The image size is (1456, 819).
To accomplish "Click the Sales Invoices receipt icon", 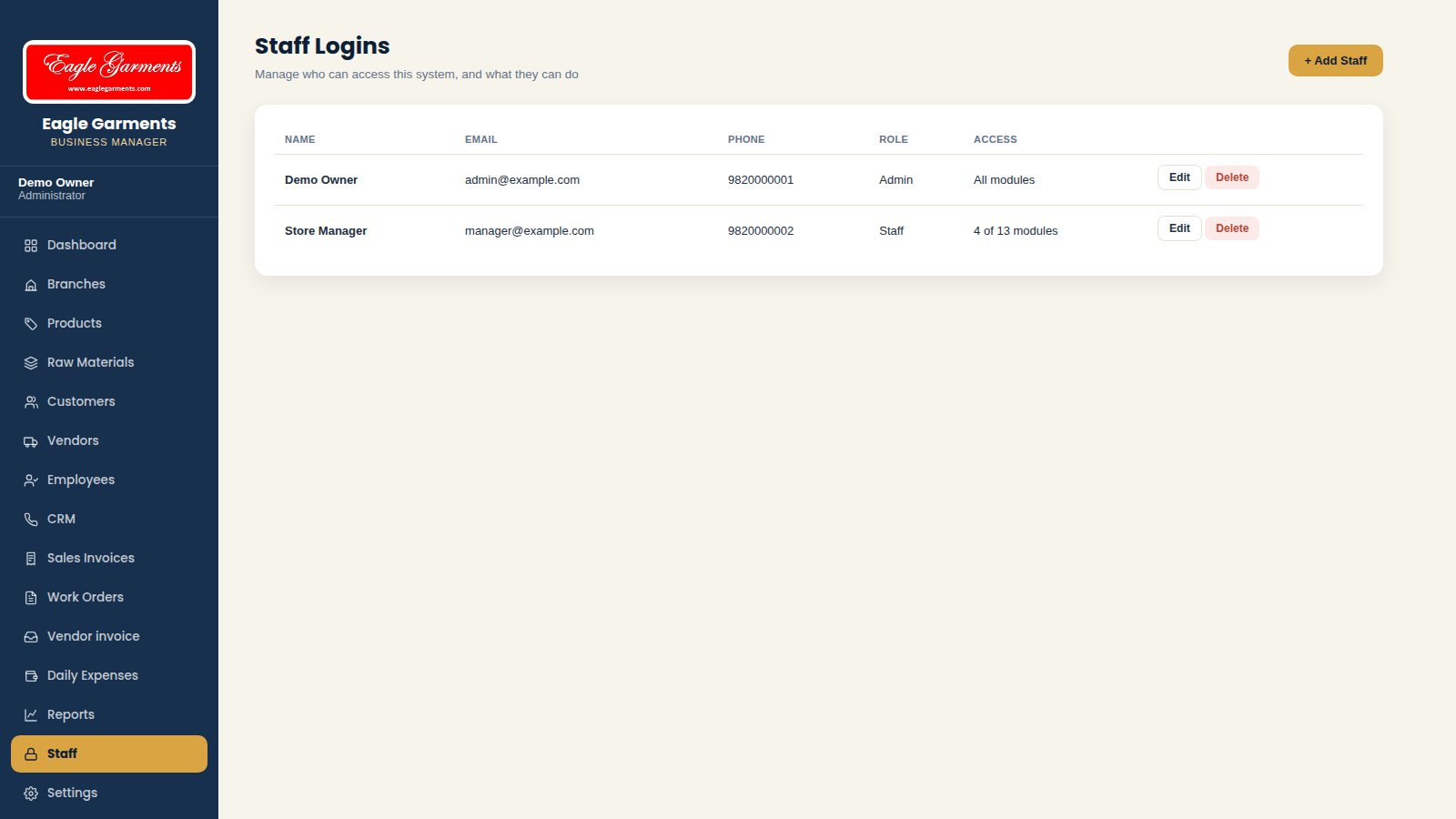I will (x=31, y=559).
